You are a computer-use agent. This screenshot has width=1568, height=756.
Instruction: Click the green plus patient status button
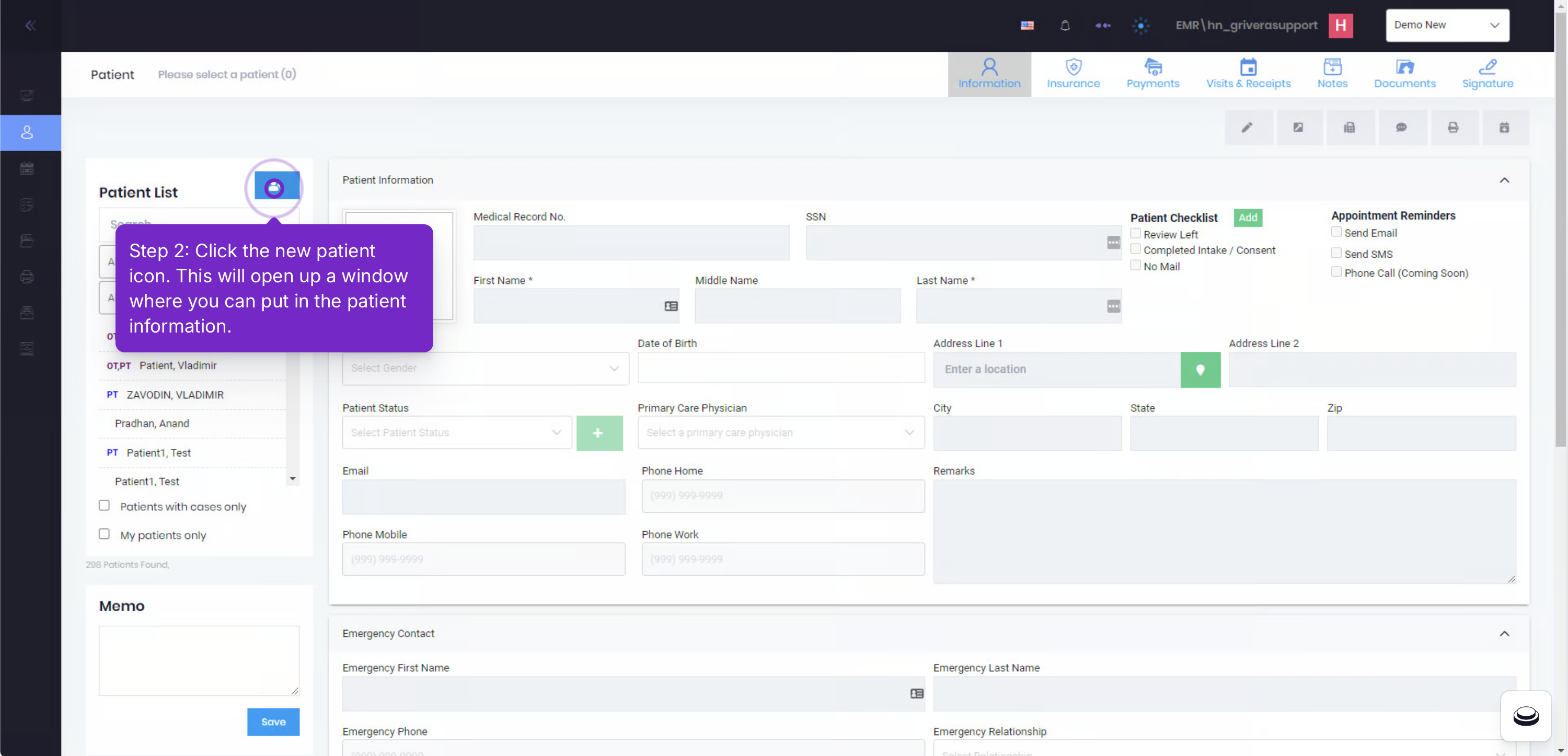coord(599,433)
